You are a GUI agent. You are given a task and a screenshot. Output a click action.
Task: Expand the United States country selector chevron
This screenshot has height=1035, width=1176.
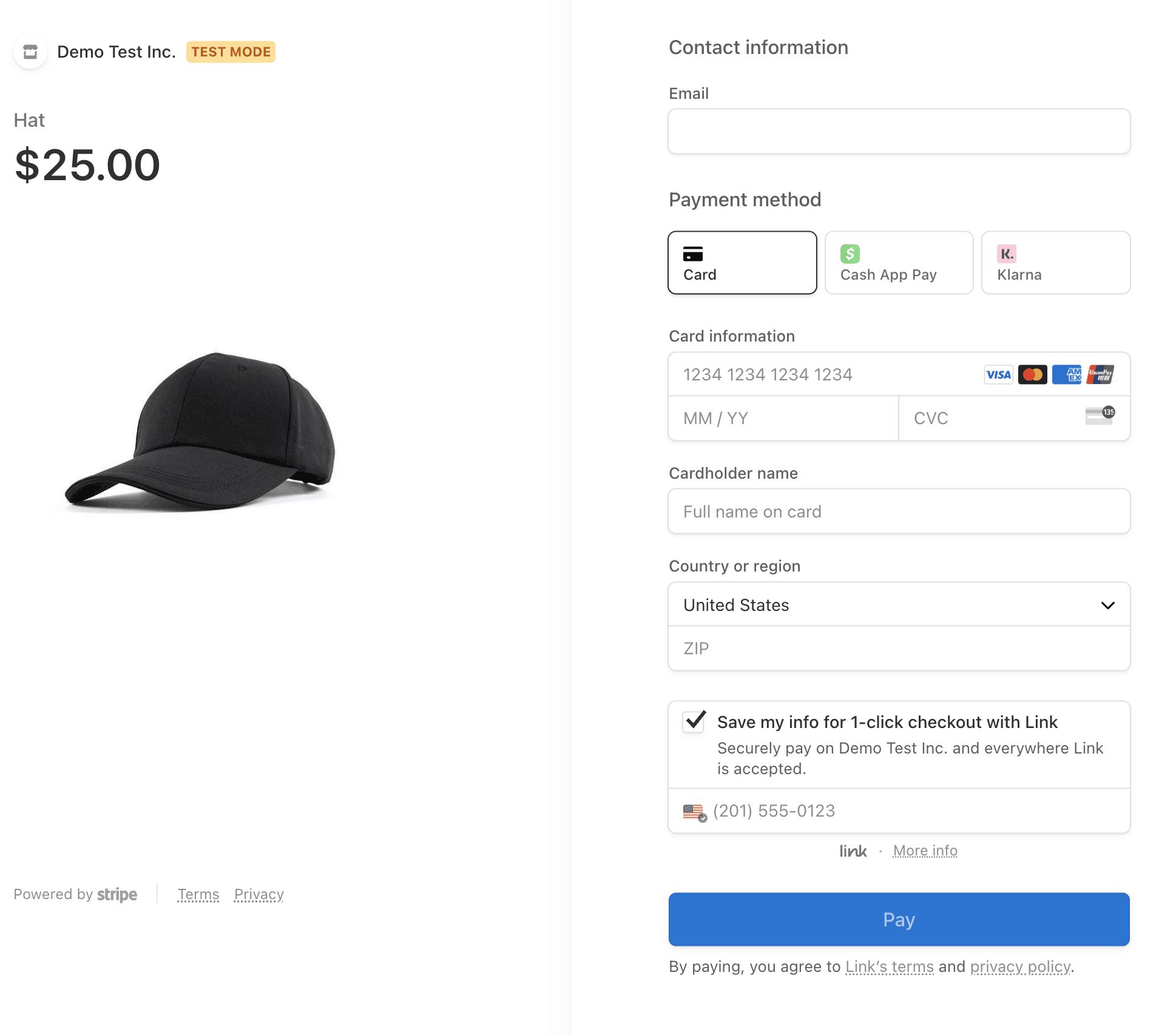pos(1107,605)
